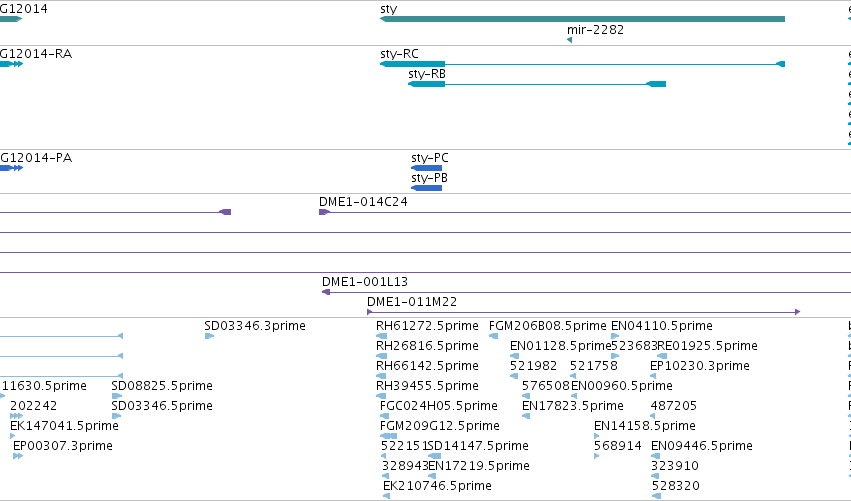Select the DME1-014C24 start arrow
Screen dimensions: 851x501
[324, 212]
